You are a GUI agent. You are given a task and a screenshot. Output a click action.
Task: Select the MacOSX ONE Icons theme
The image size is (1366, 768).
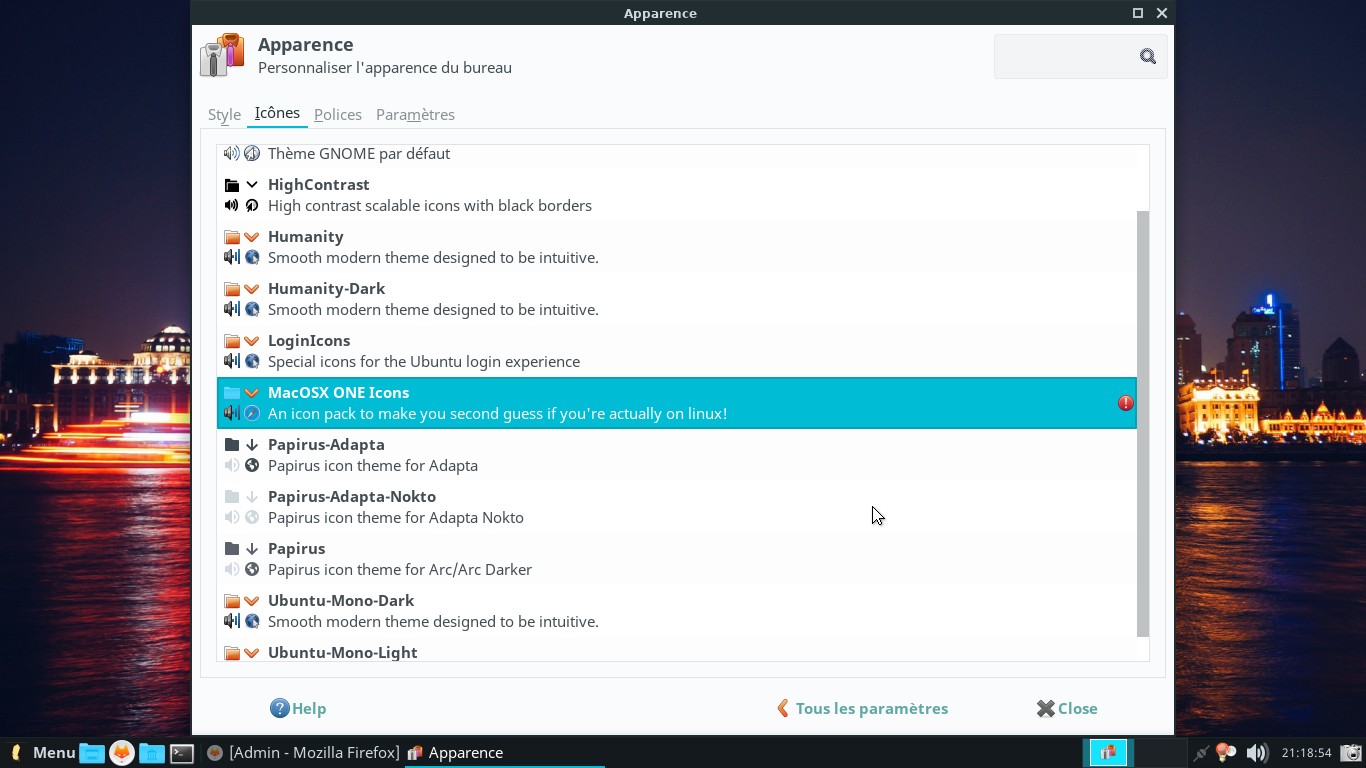click(677, 403)
